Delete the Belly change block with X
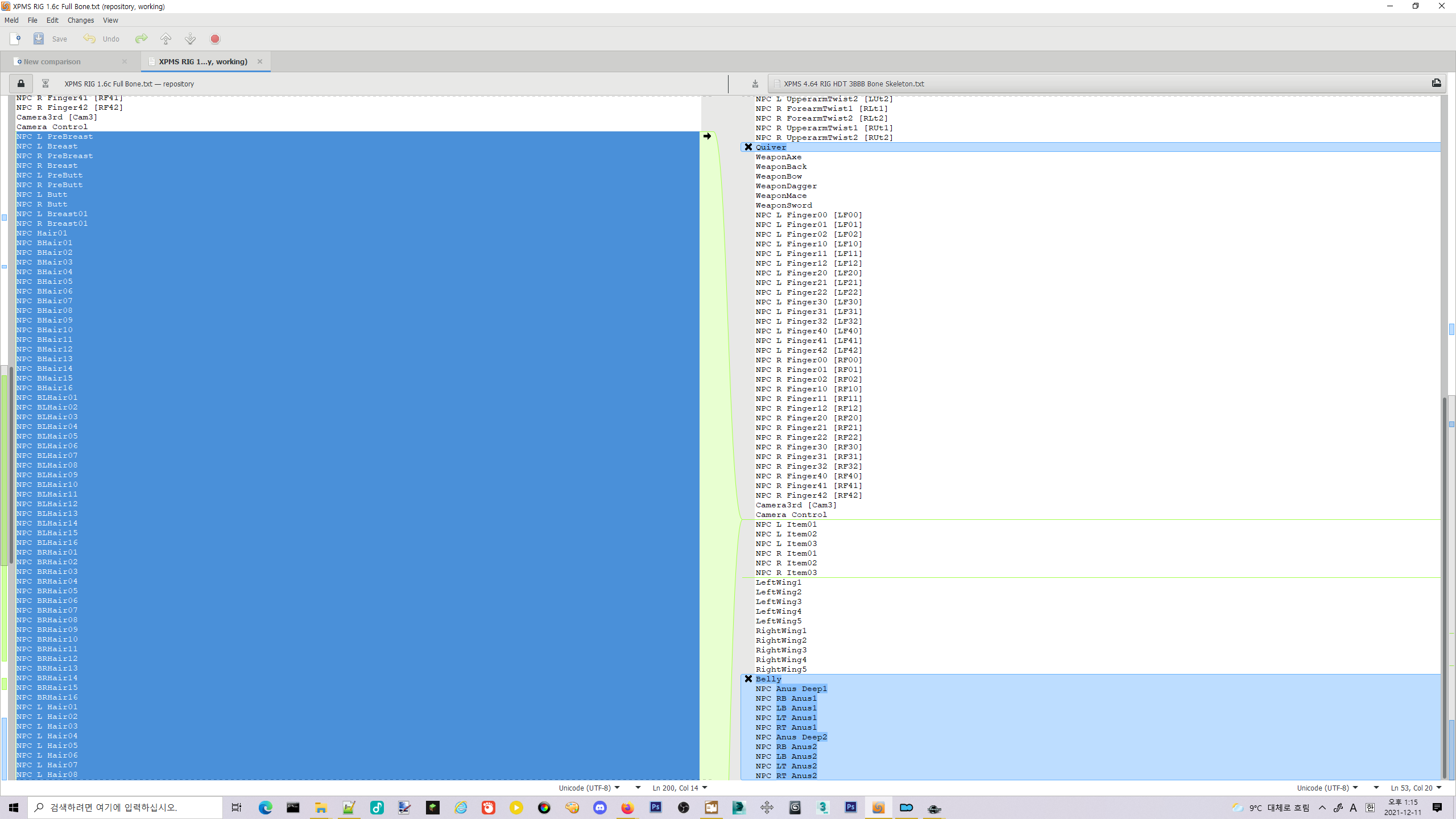Image resolution: width=1456 pixels, height=819 pixels. pyautogui.click(x=748, y=679)
